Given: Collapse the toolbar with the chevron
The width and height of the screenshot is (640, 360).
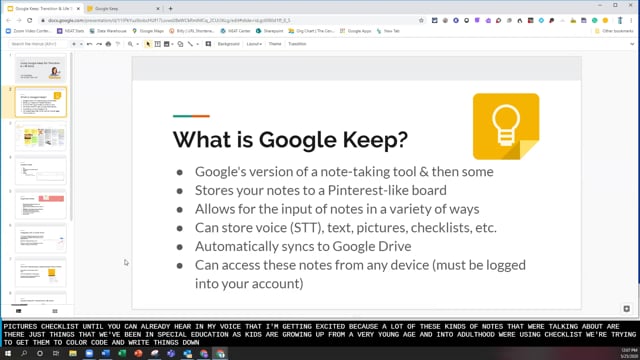Looking at the screenshot, I should click(632, 44).
